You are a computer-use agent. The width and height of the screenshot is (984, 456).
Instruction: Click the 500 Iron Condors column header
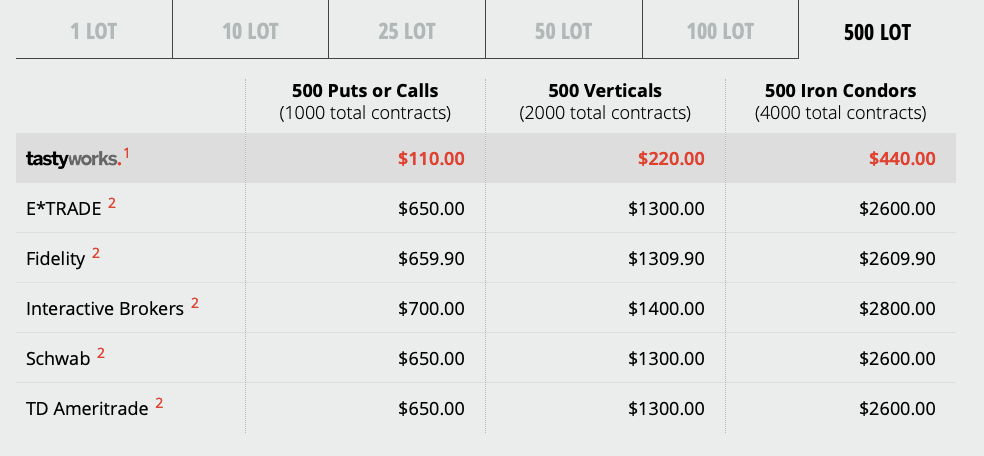tap(840, 102)
